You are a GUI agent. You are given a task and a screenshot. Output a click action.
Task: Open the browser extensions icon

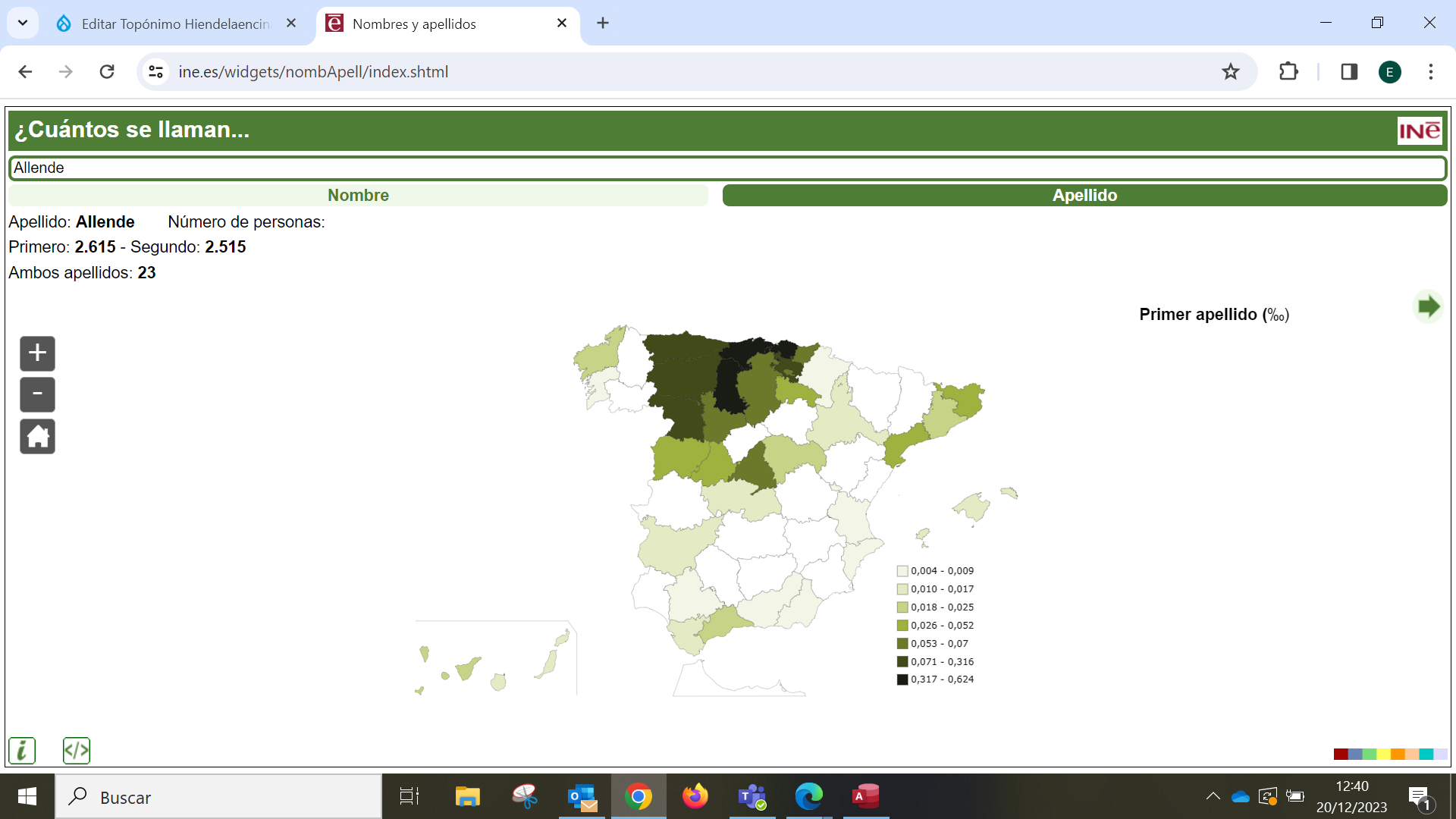coord(1288,72)
